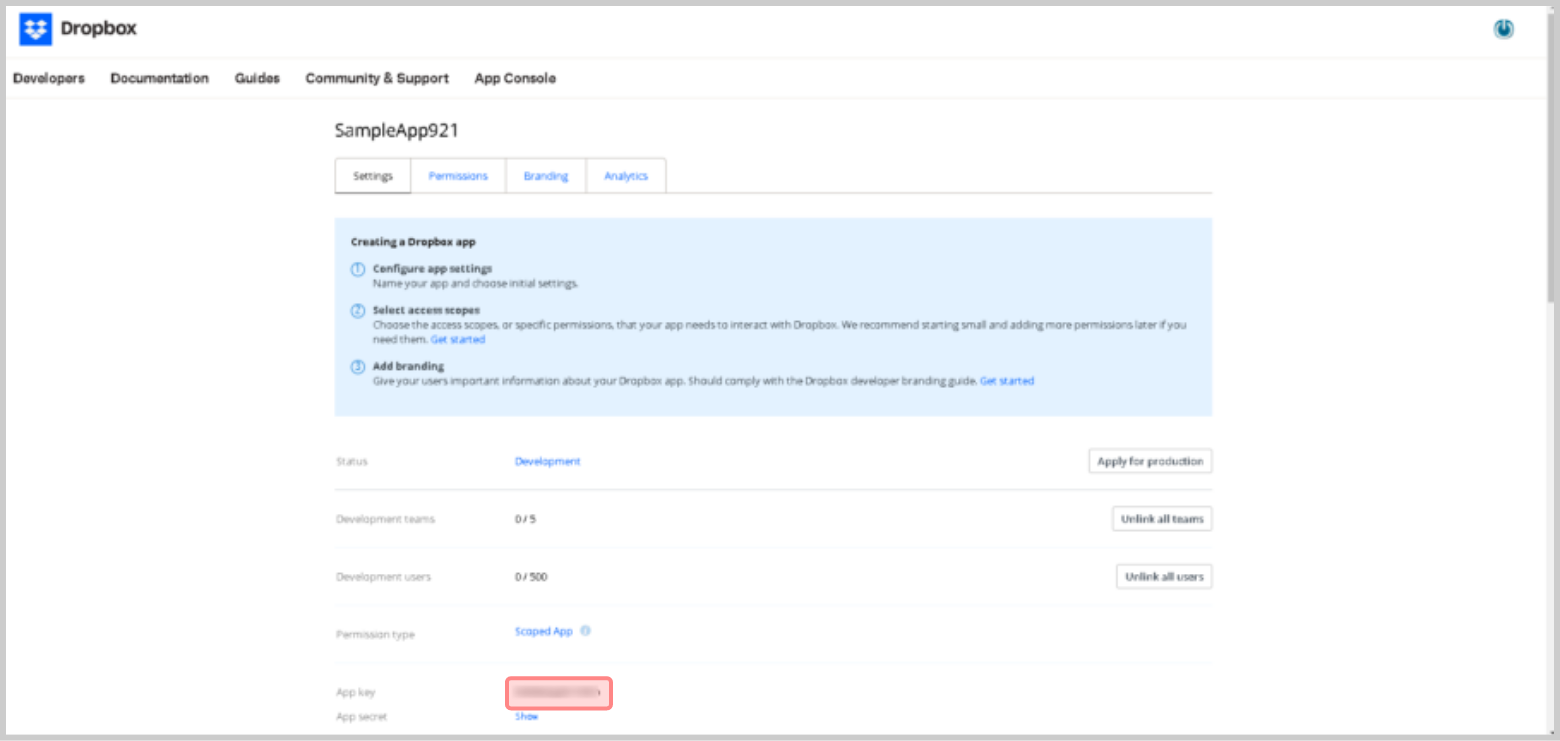Select the Settings tab
This screenshot has width=1560, height=741.
tap(373, 176)
